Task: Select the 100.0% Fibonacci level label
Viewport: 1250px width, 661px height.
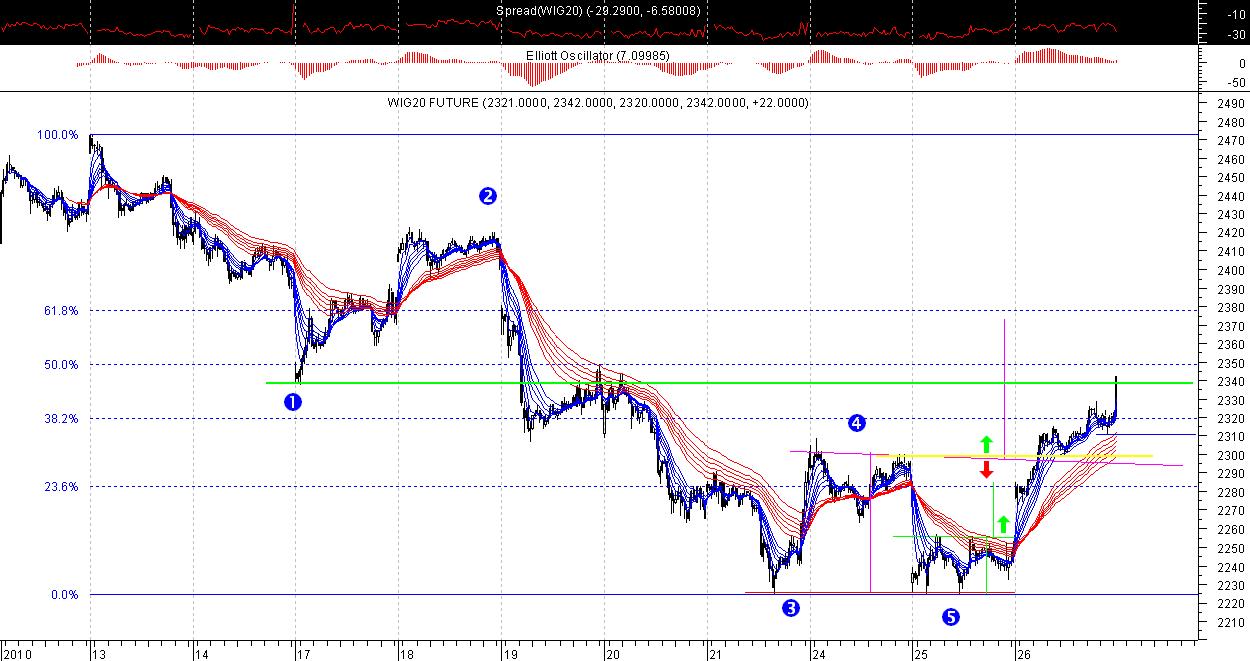Action: tap(58, 135)
